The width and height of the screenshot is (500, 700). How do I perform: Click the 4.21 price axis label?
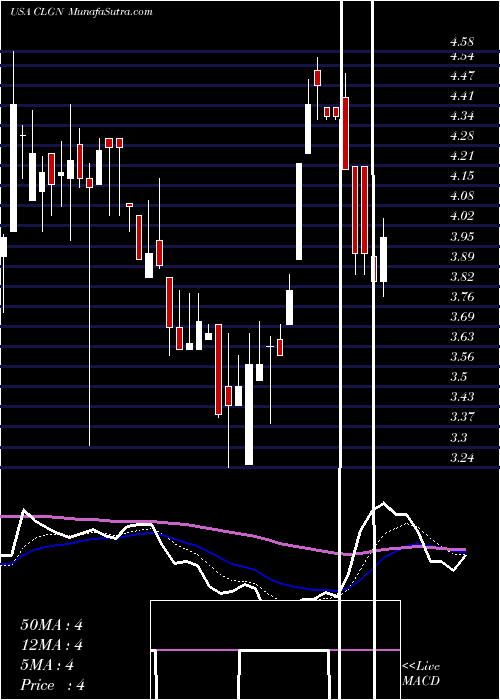462,156
